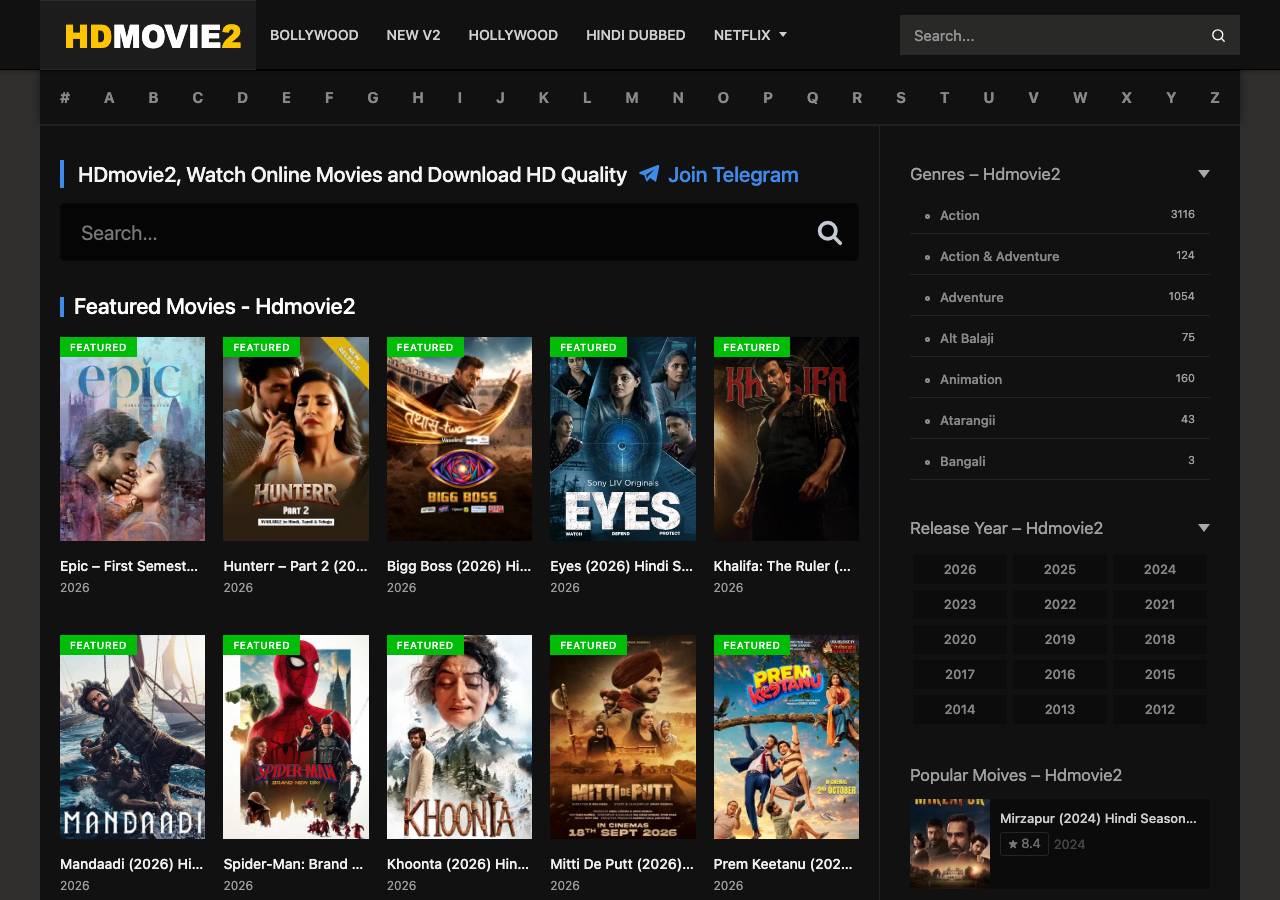This screenshot has width=1280, height=900.
Task: Open the Epic – First Semester poster
Action: click(x=132, y=439)
